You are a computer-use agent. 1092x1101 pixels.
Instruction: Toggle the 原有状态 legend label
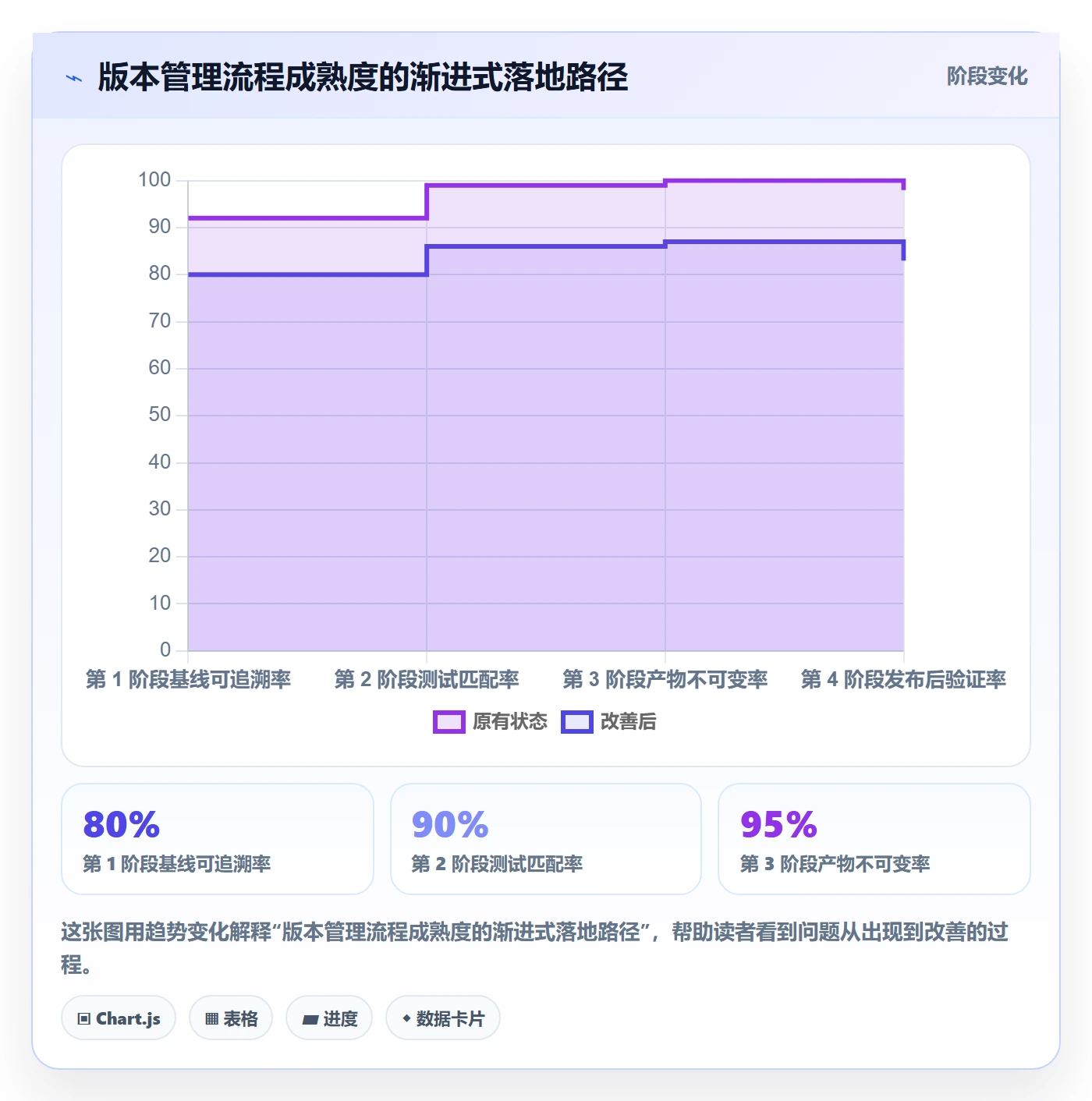point(510,722)
